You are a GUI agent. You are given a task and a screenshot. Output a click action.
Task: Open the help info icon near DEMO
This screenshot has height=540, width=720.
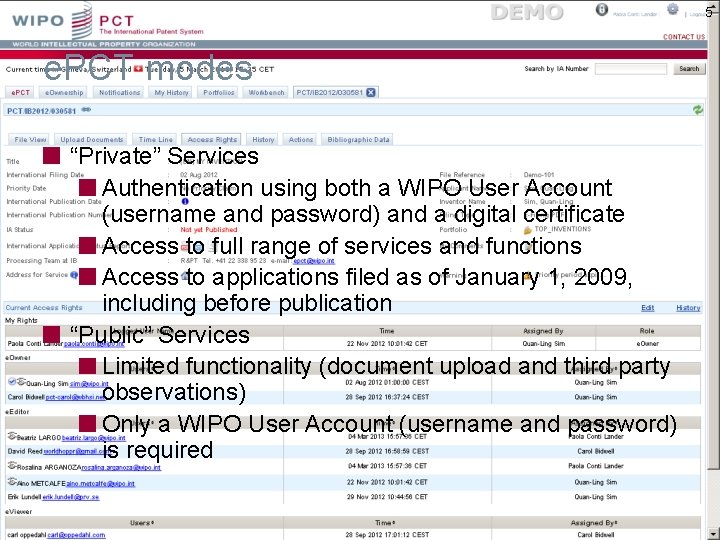pyautogui.click(x=602, y=10)
